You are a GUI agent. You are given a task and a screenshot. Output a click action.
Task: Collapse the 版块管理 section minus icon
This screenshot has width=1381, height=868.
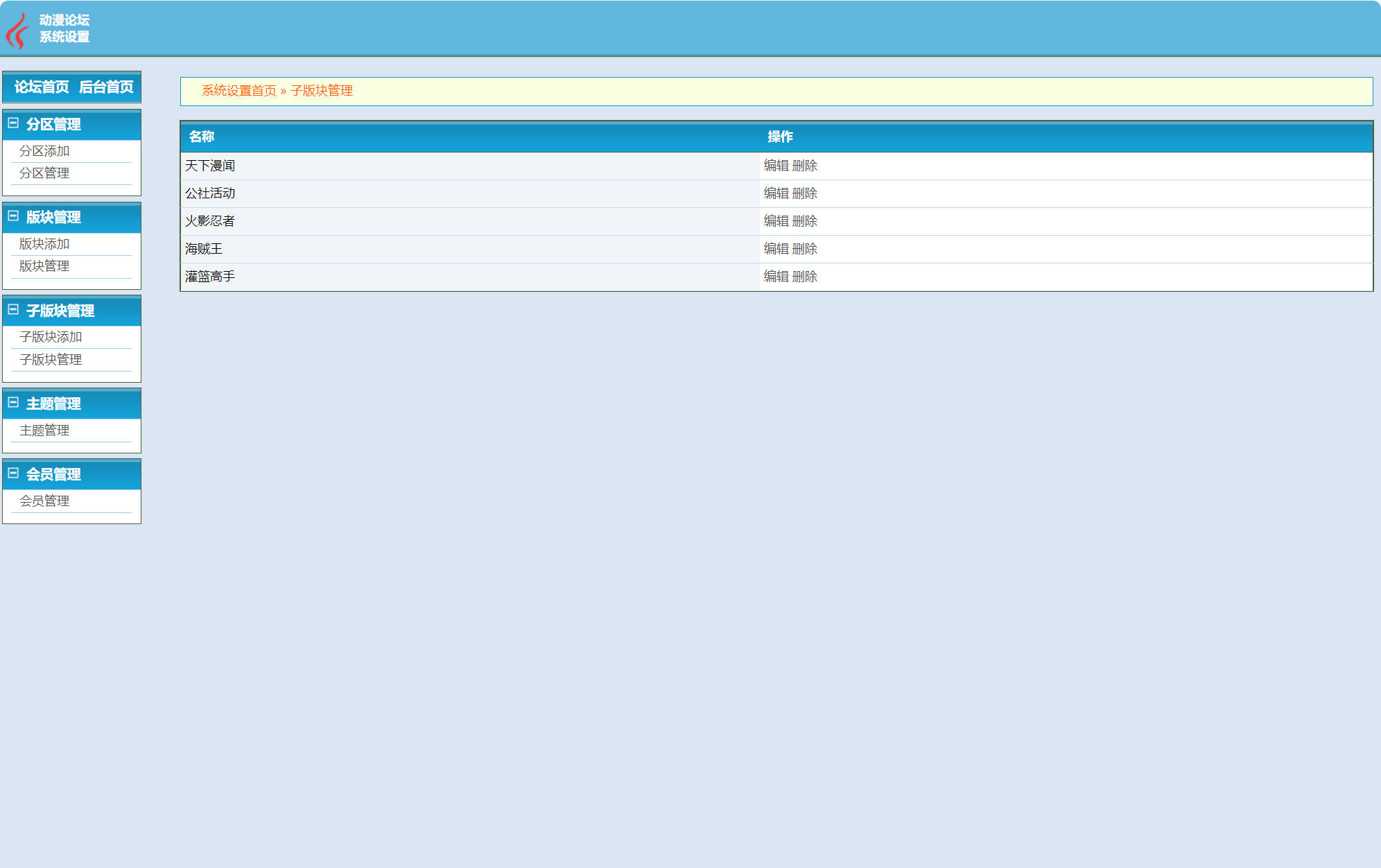click(x=12, y=216)
